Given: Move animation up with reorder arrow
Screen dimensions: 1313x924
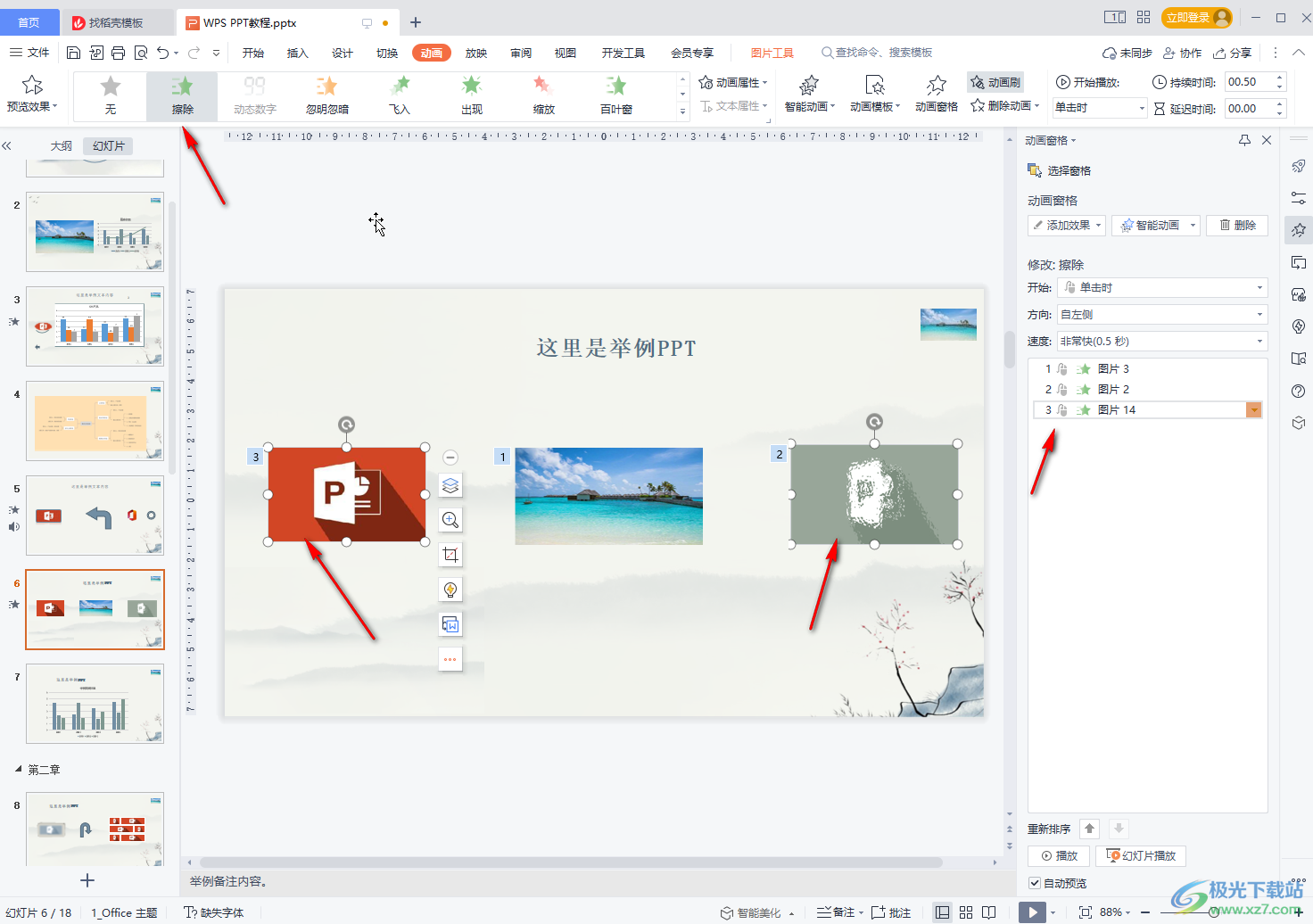Looking at the screenshot, I should 1089,829.
